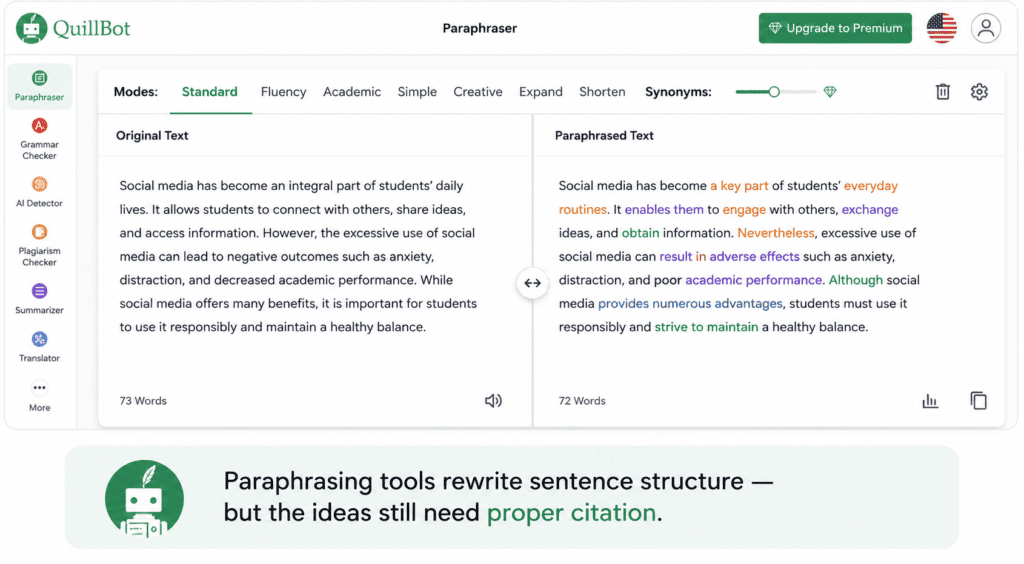
Task: Click the word 'engage' in paraphrased text
Action: click(744, 209)
